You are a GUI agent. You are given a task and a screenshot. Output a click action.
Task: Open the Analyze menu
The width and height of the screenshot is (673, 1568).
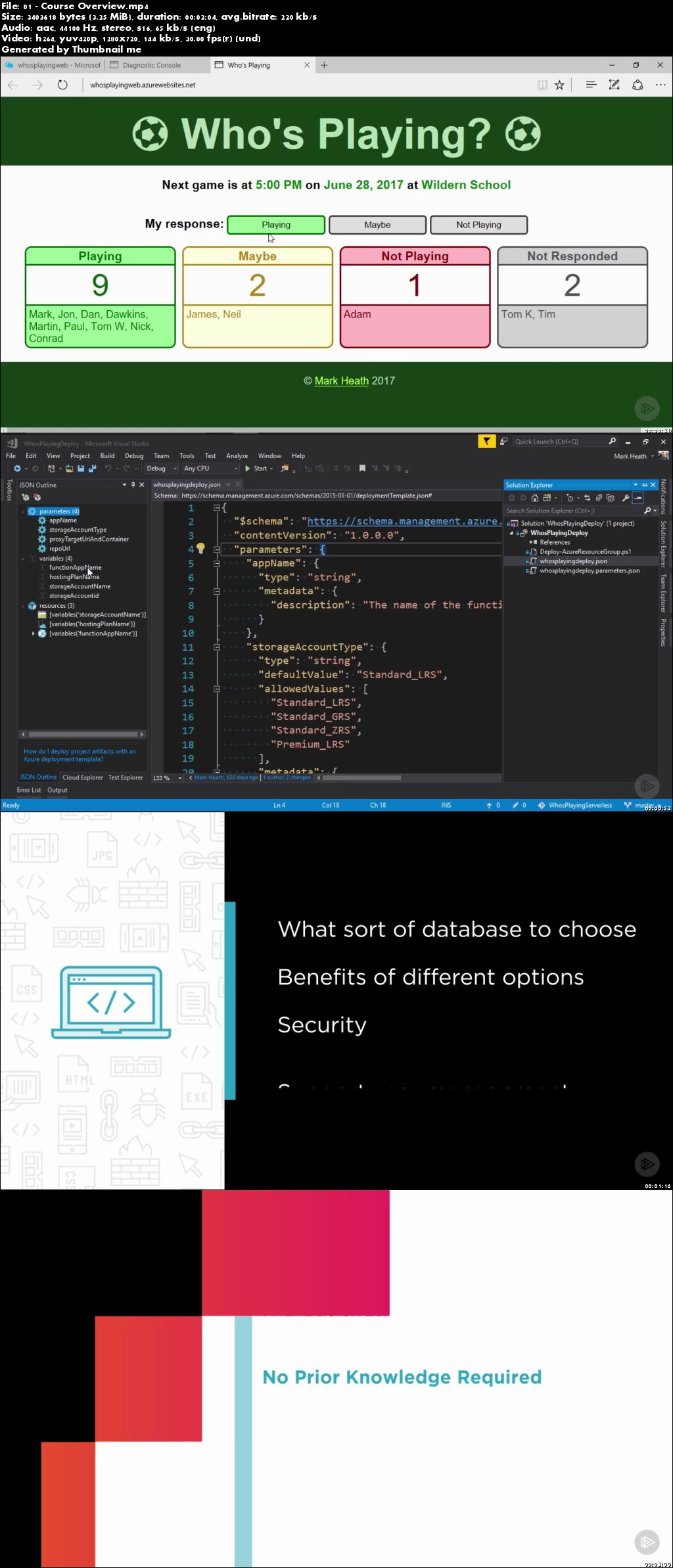[x=237, y=455]
